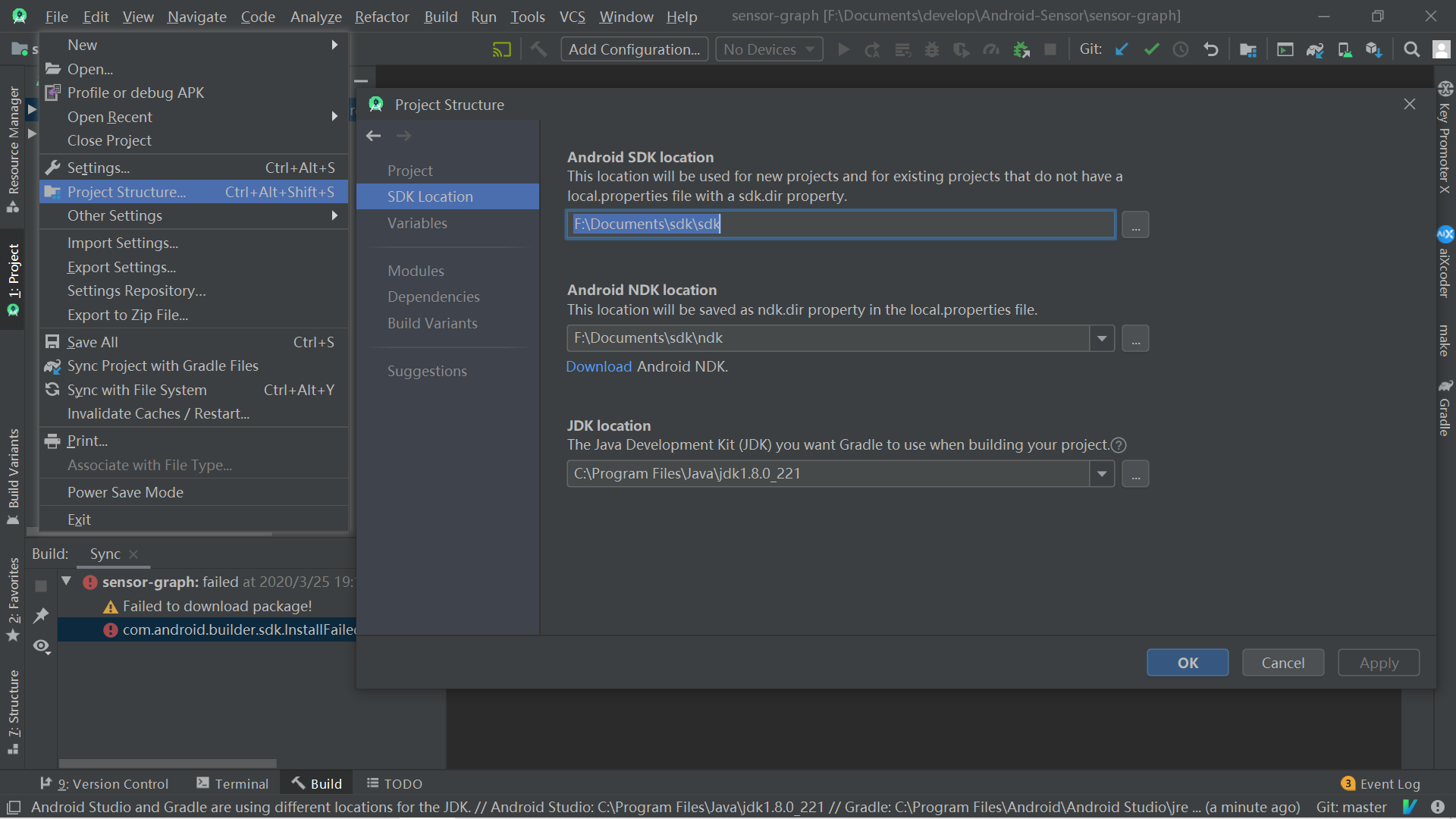Click Sync Project with Gradle elephant icon
1456x819 pixels.
tap(1315, 49)
